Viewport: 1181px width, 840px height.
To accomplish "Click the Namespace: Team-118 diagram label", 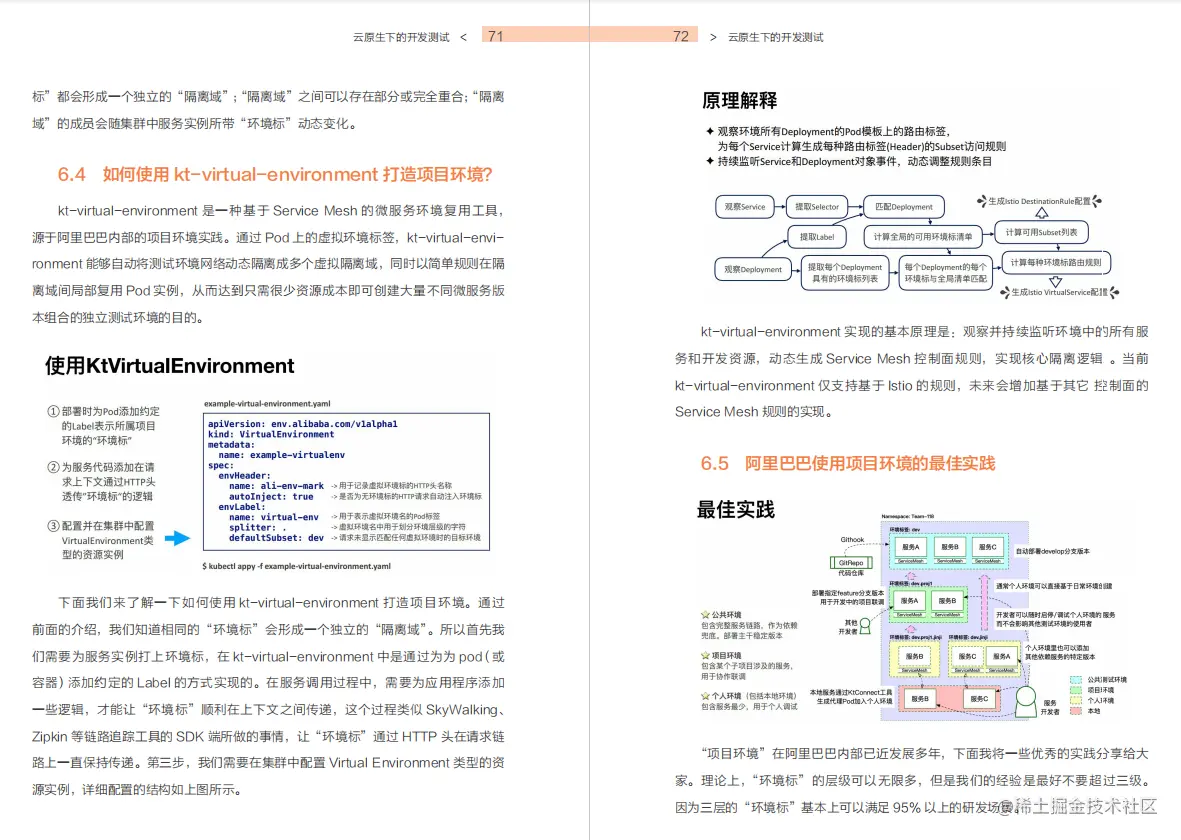I will [908, 516].
